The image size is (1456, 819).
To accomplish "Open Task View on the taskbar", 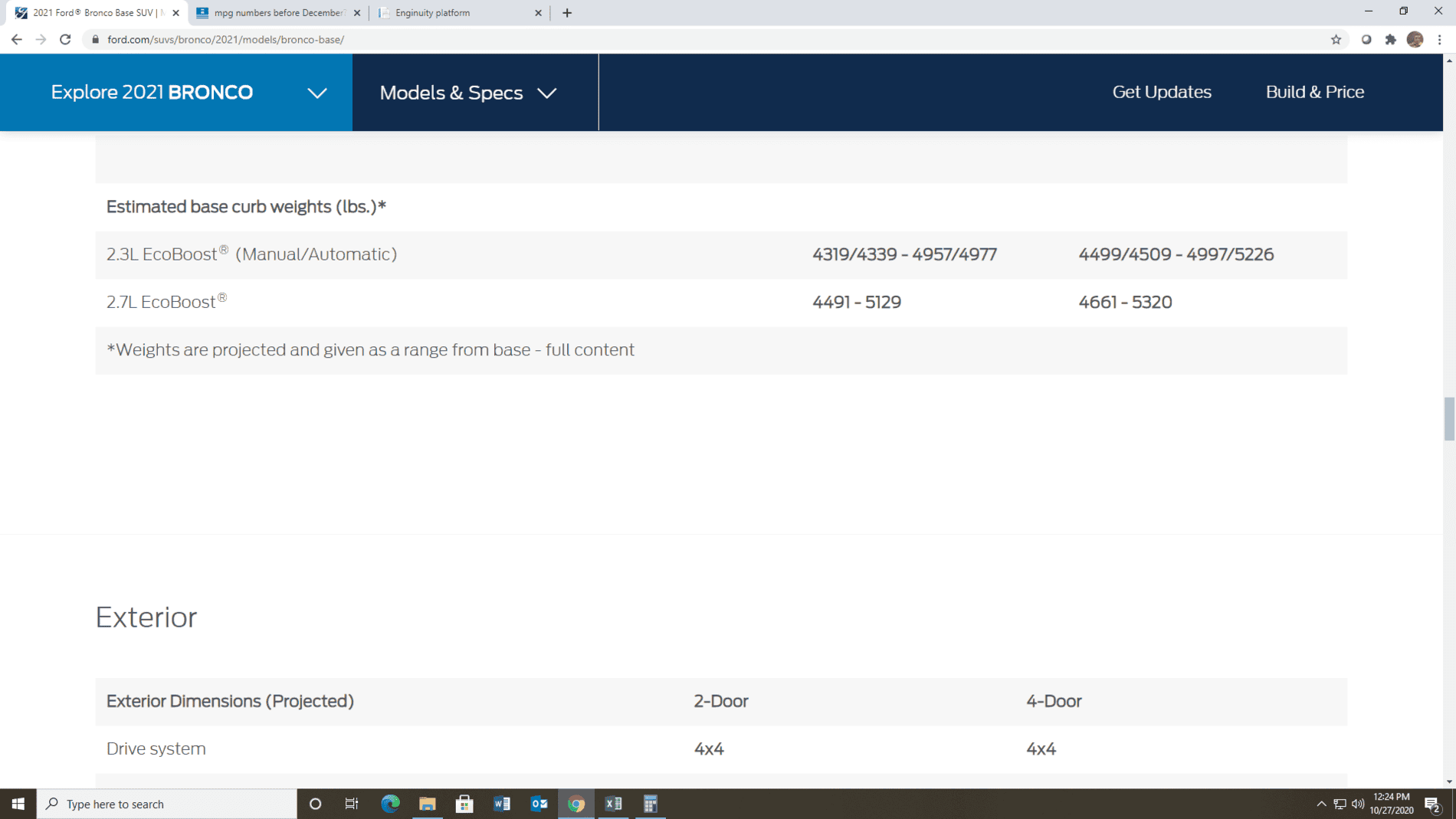I will (352, 804).
